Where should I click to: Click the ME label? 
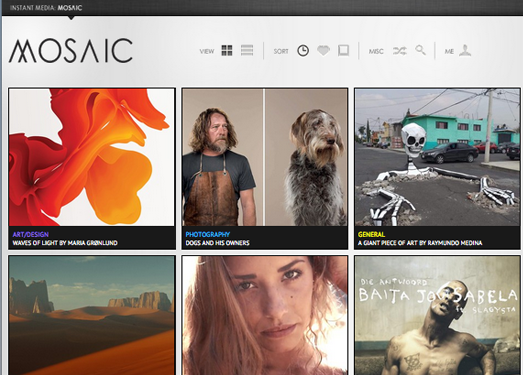[449, 51]
